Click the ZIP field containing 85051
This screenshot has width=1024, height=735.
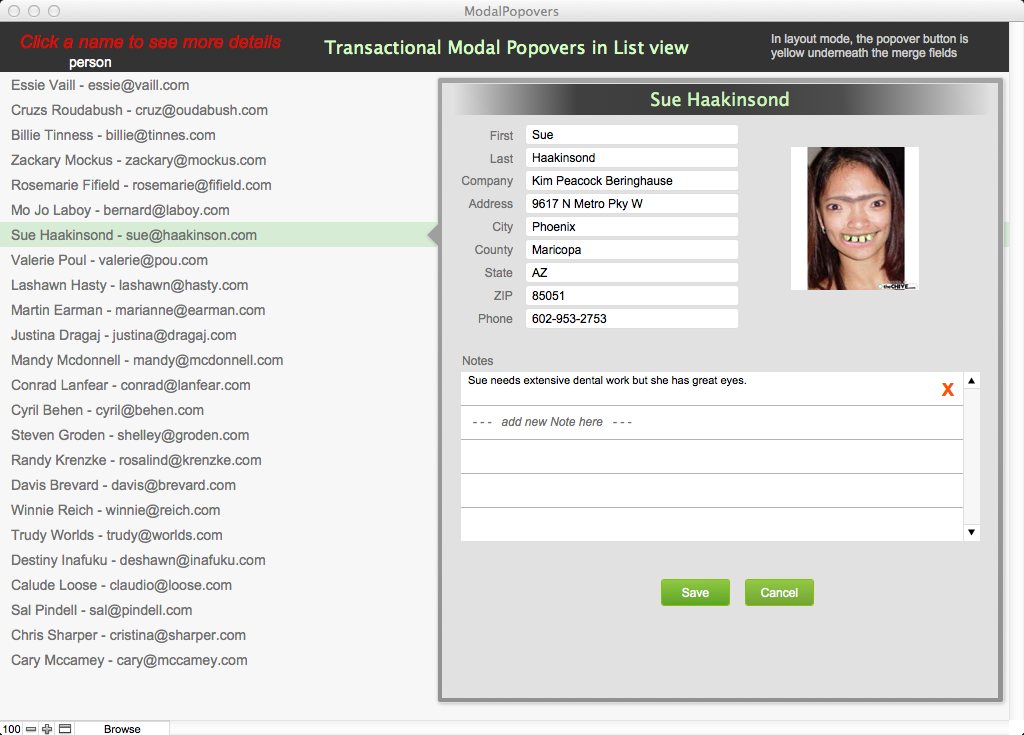pos(631,296)
